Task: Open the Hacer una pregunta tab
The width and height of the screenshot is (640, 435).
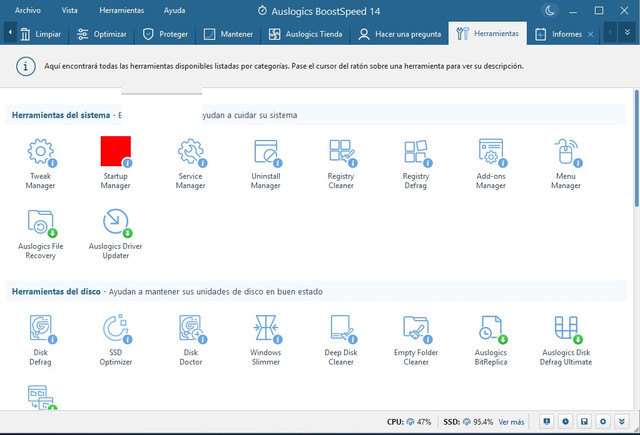Action: (x=400, y=34)
